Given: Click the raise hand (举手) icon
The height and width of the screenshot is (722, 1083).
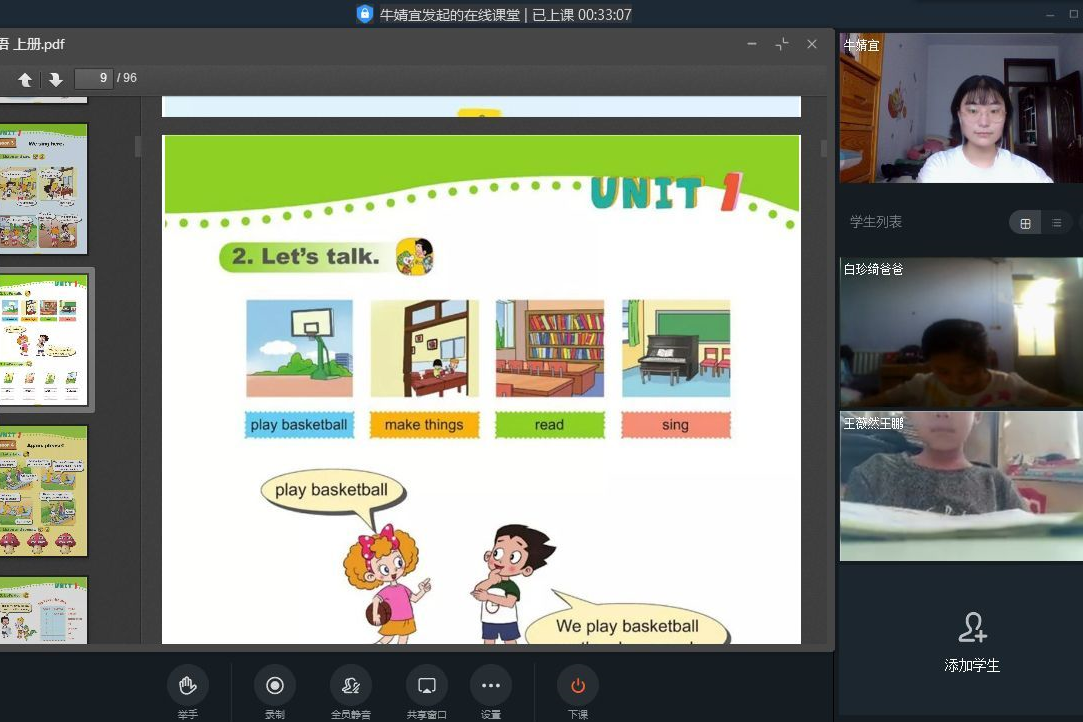Looking at the screenshot, I should pyautogui.click(x=187, y=685).
